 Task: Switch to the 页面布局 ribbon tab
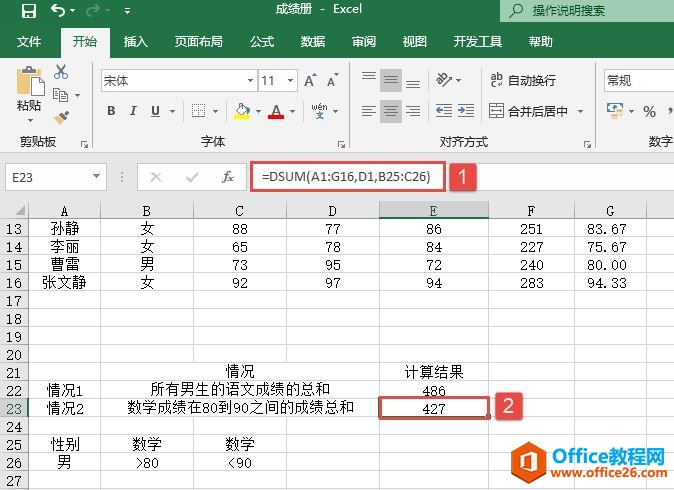click(199, 42)
